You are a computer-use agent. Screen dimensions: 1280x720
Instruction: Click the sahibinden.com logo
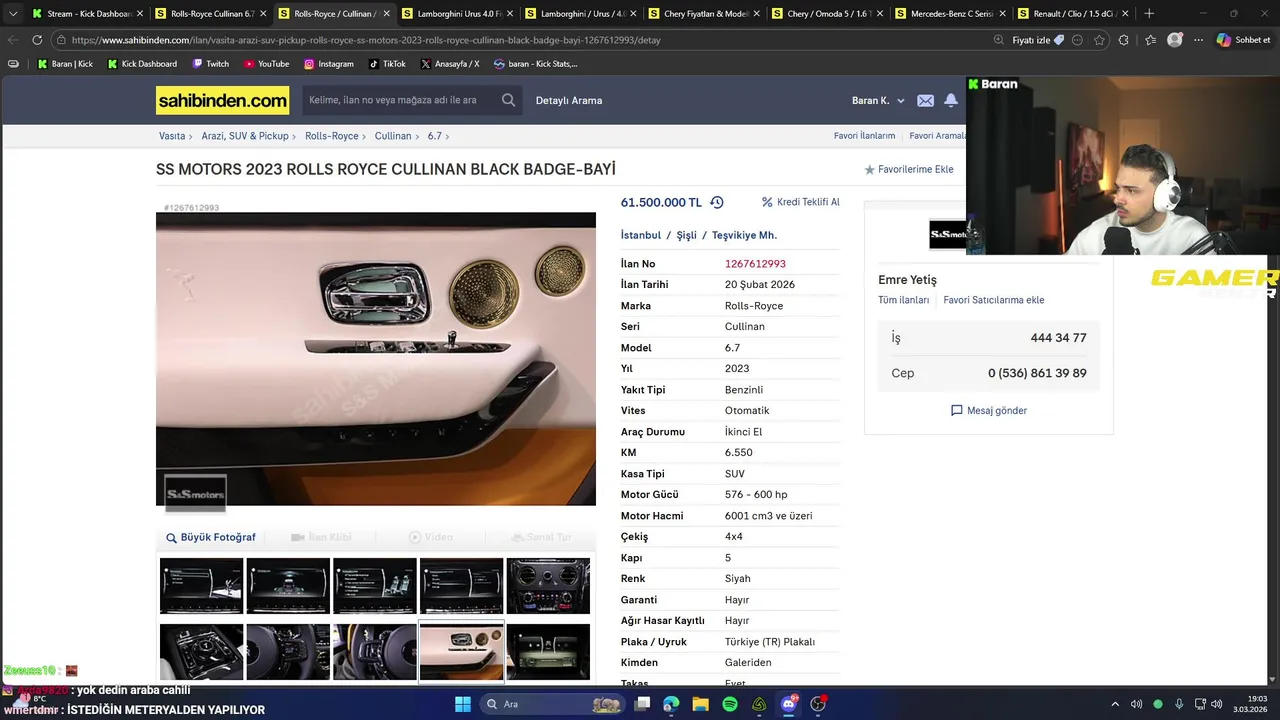tap(222, 100)
